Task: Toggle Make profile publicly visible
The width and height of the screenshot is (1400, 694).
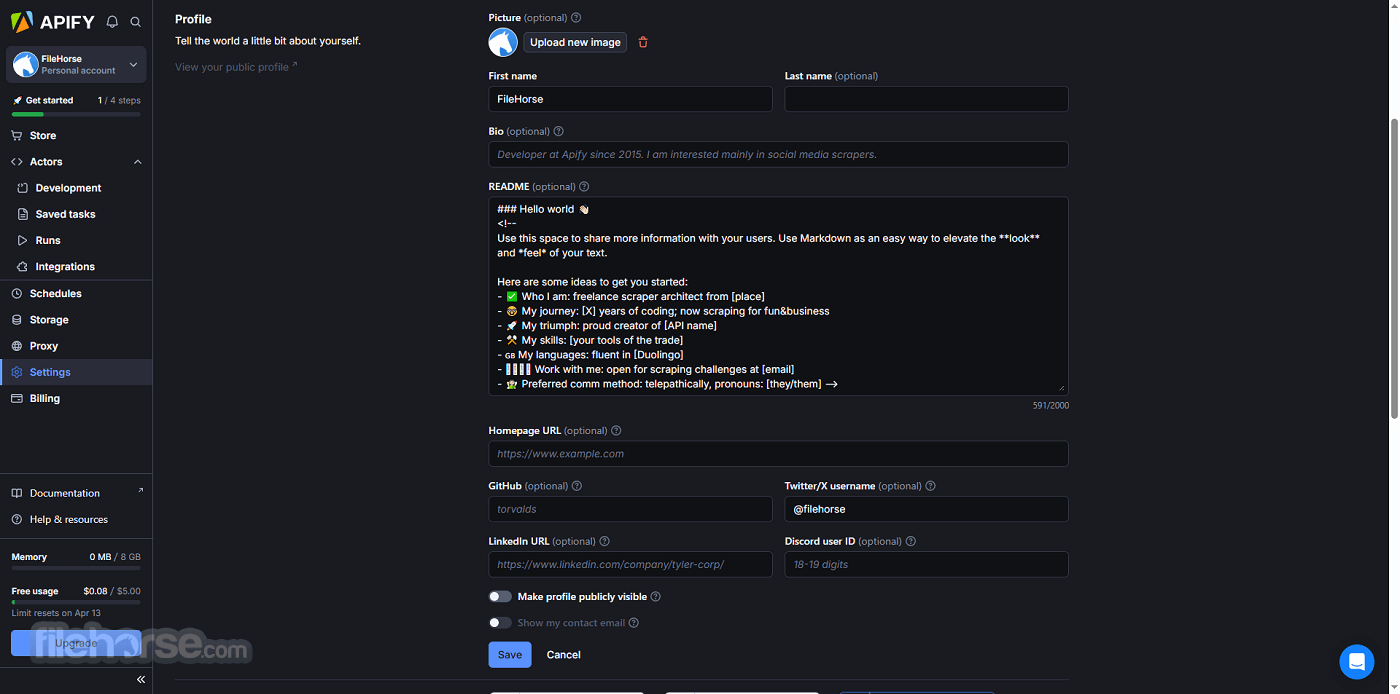Action: [500, 597]
